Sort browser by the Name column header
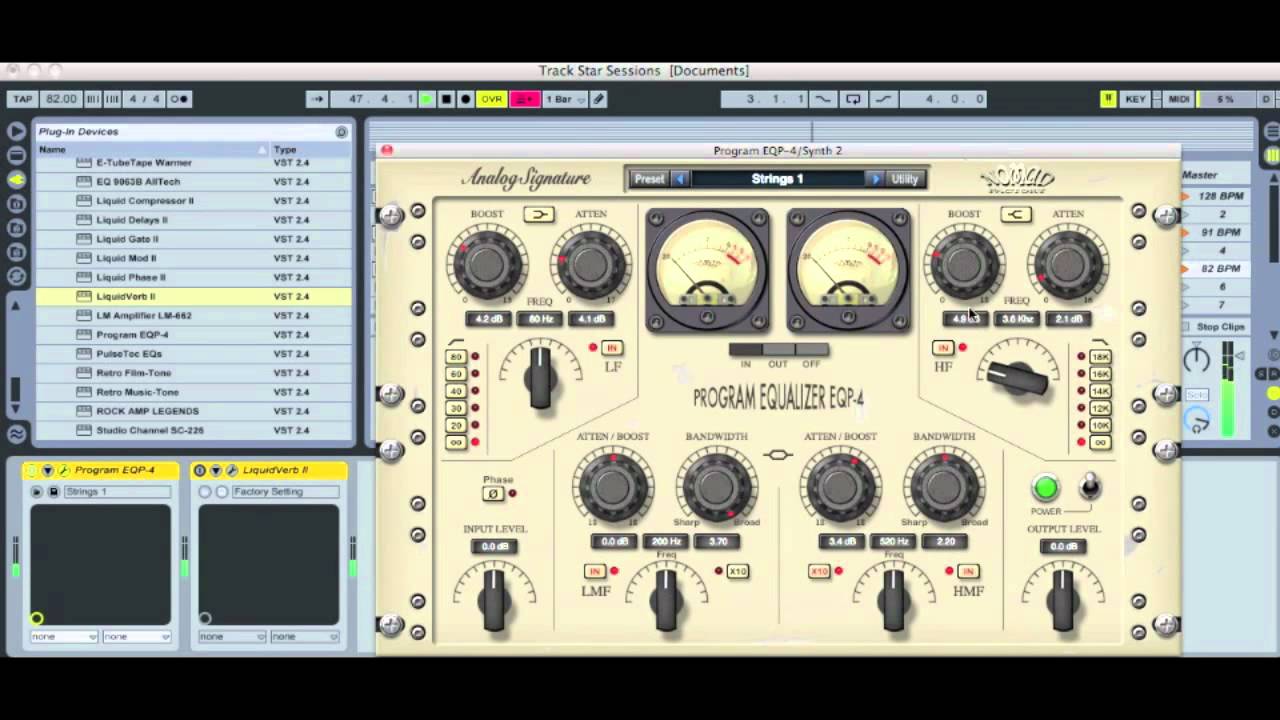 pos(150,150)
